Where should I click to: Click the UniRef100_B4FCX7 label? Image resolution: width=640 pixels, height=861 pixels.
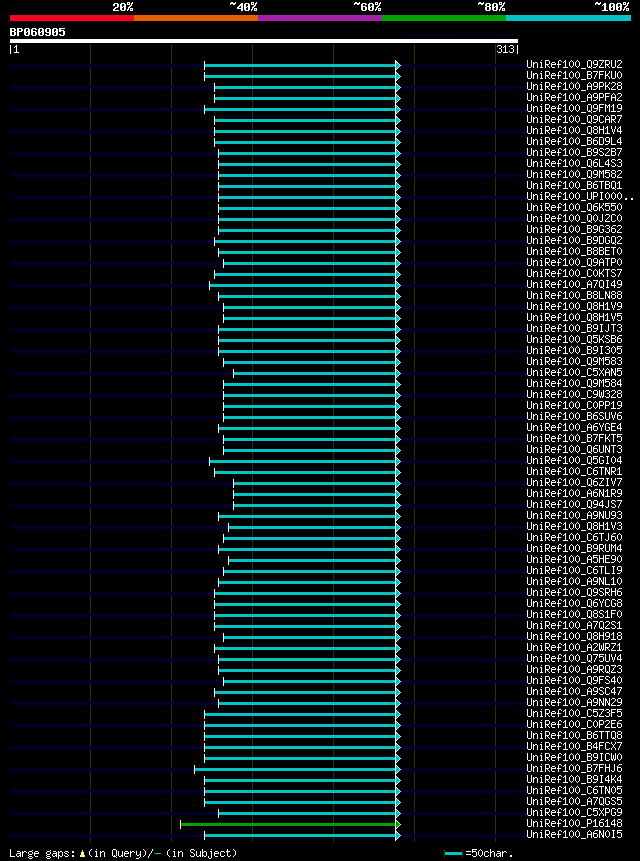(x=574, y=746)
